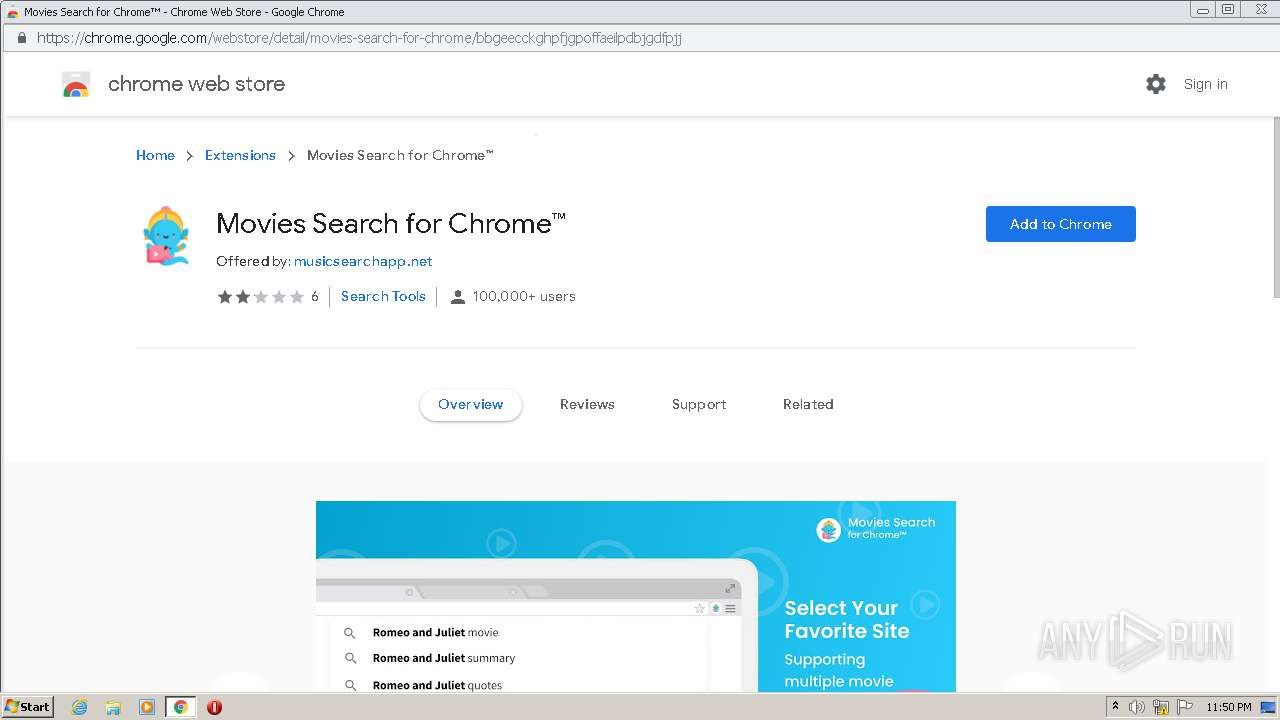Click the promotional screenshot image
The image size is (1280, 720).
pos(636,596)
